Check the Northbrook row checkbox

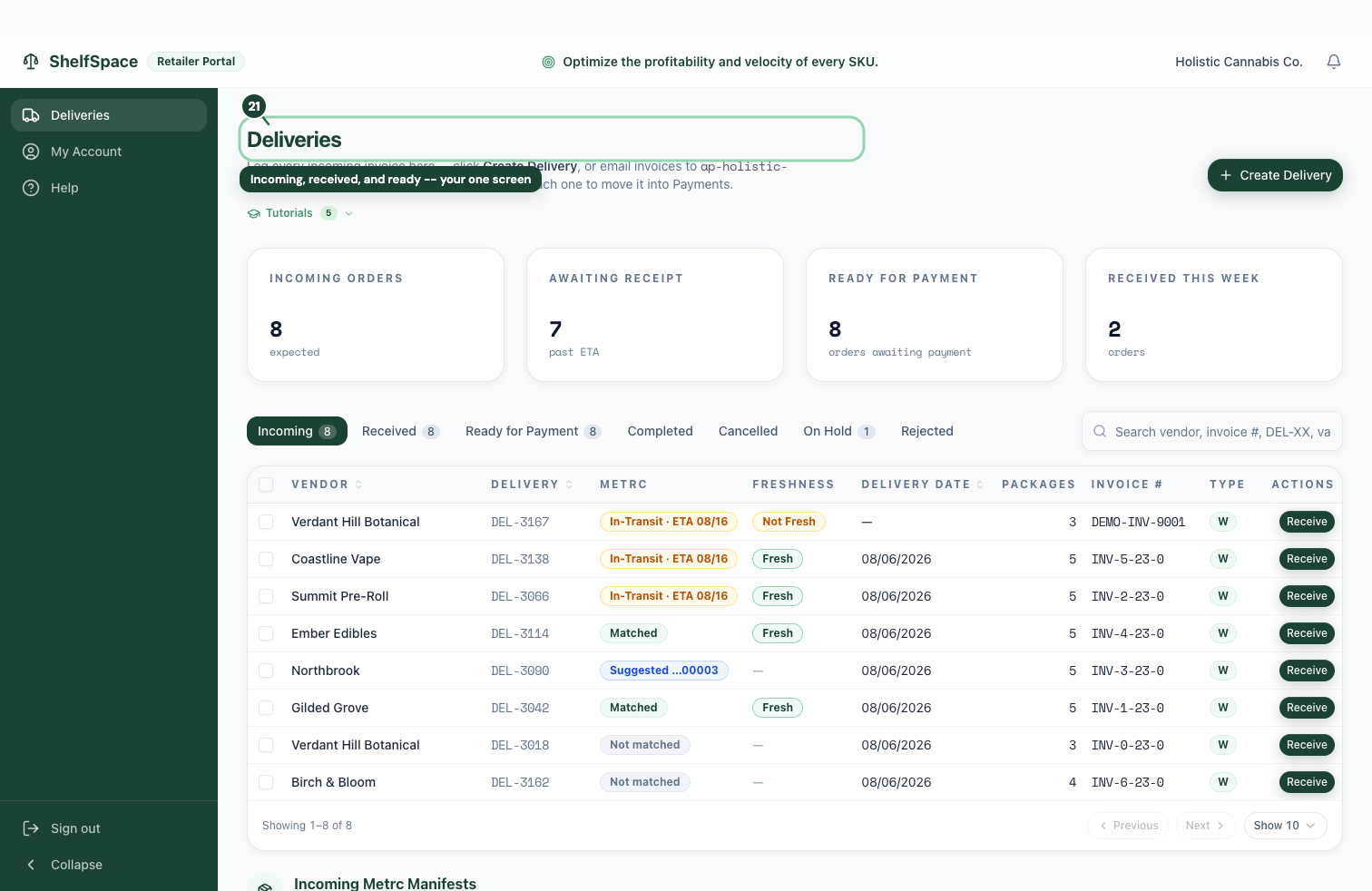266,671
